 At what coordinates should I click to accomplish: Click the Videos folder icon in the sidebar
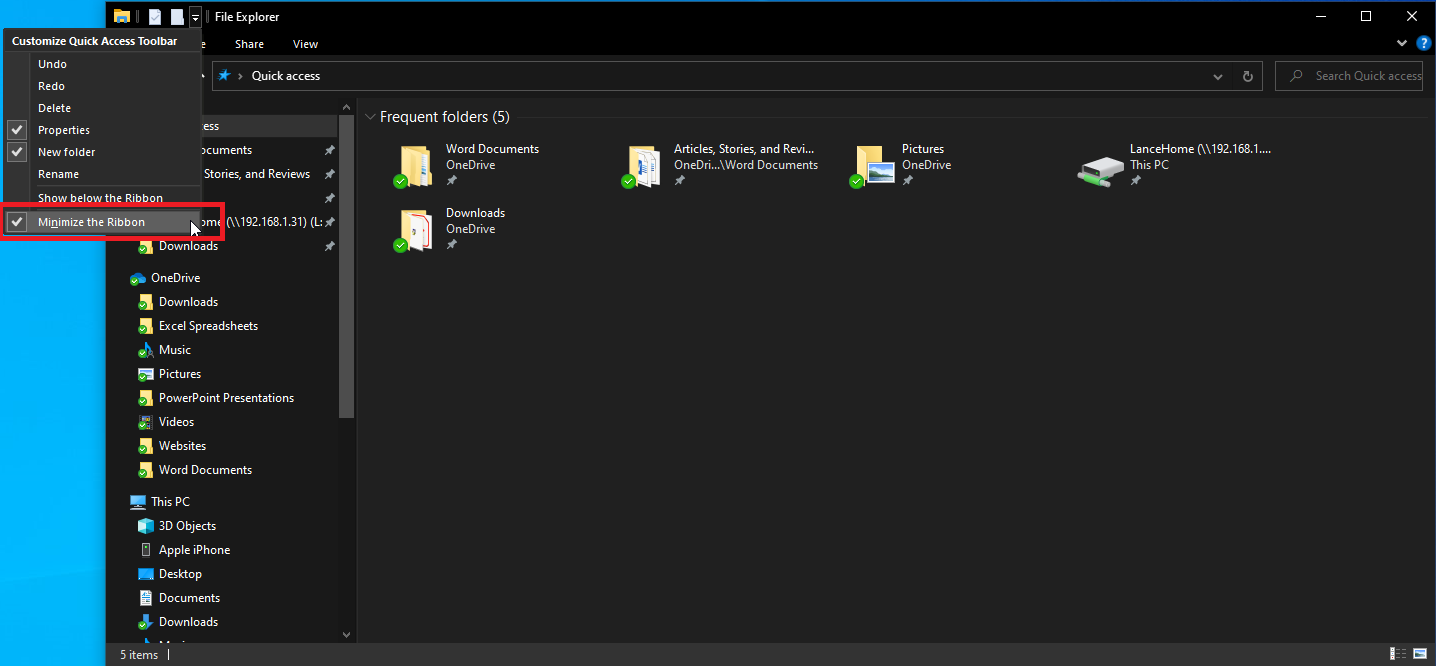point(145,422)
